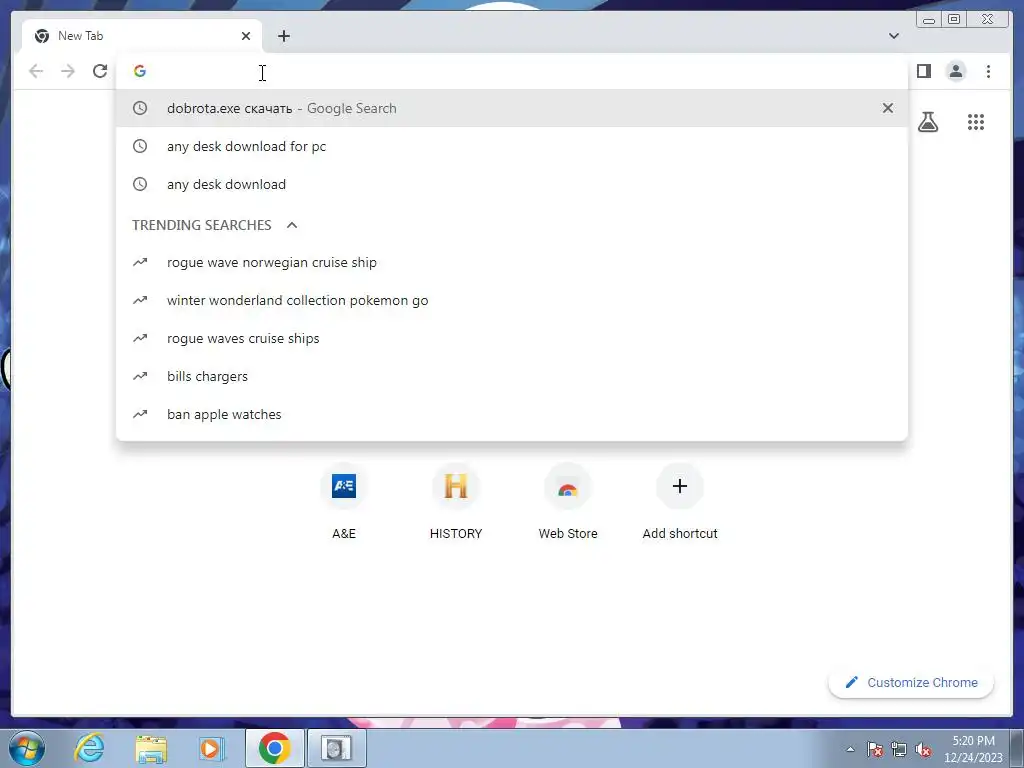1024x768 pixels.
Task: Select 'rogue waves cruise ships' trend
Action: [512, 338]
